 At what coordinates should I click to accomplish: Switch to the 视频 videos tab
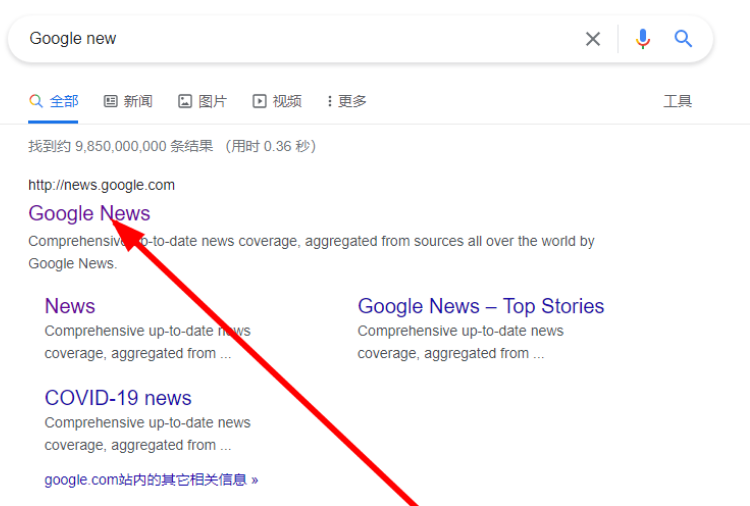277,101
